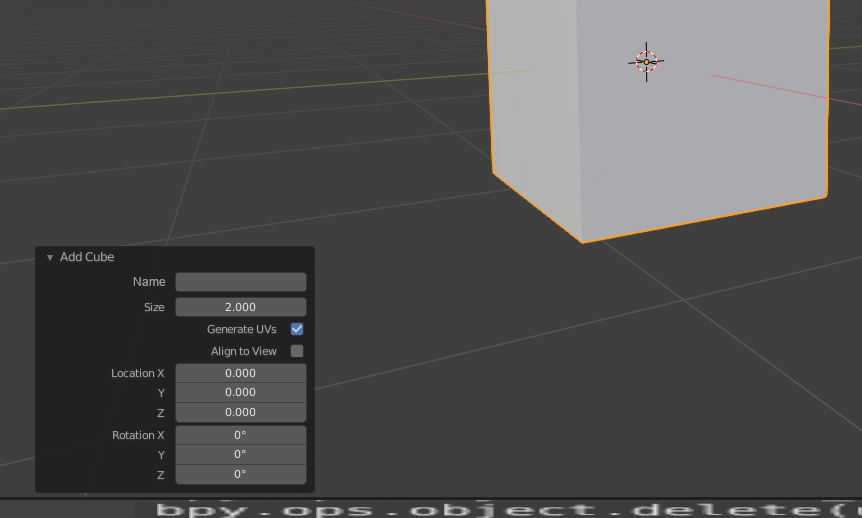Image resolution: width=862 pixels, height=518 pixels.
Task: Click the Add Cube panel title
Action: click(x=87, y=257)
